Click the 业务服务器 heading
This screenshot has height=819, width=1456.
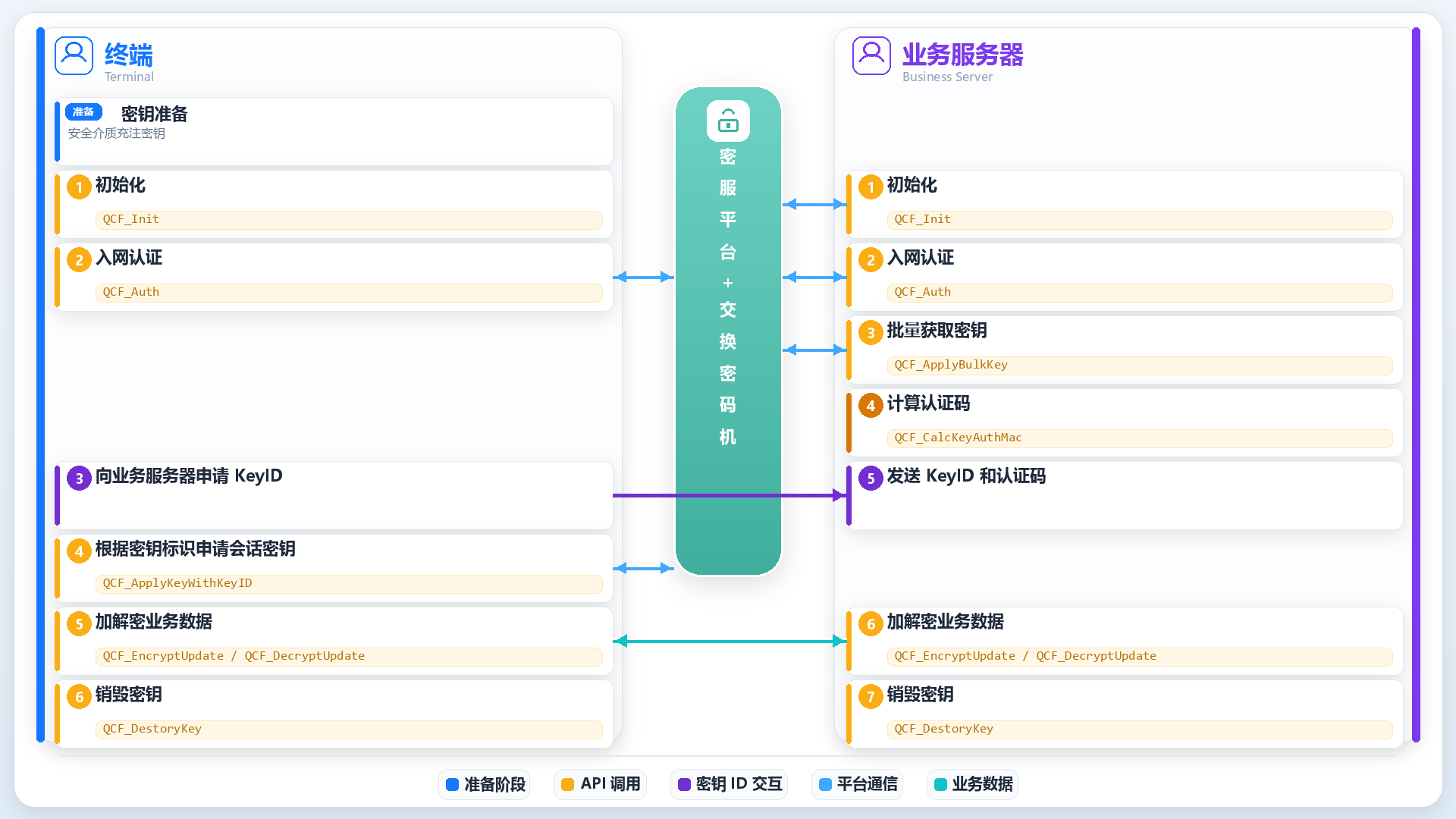tap(963, 55)
